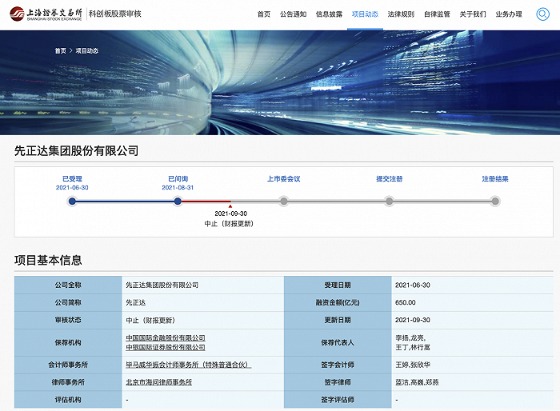Open the 自律监管 menu item

click(x=437, y=14)
